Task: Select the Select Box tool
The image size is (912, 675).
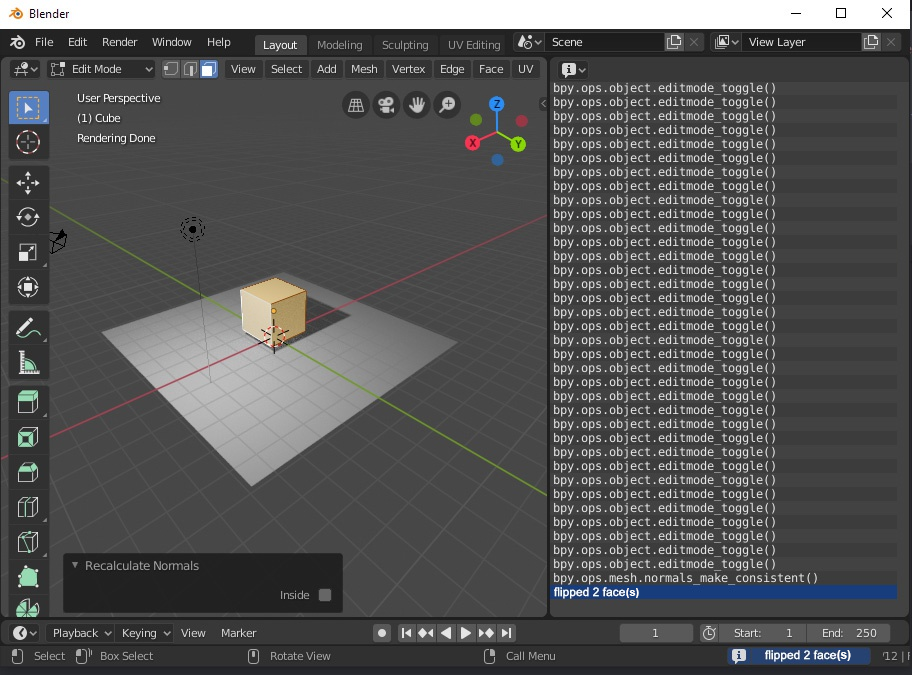Action: click(28, 108)
